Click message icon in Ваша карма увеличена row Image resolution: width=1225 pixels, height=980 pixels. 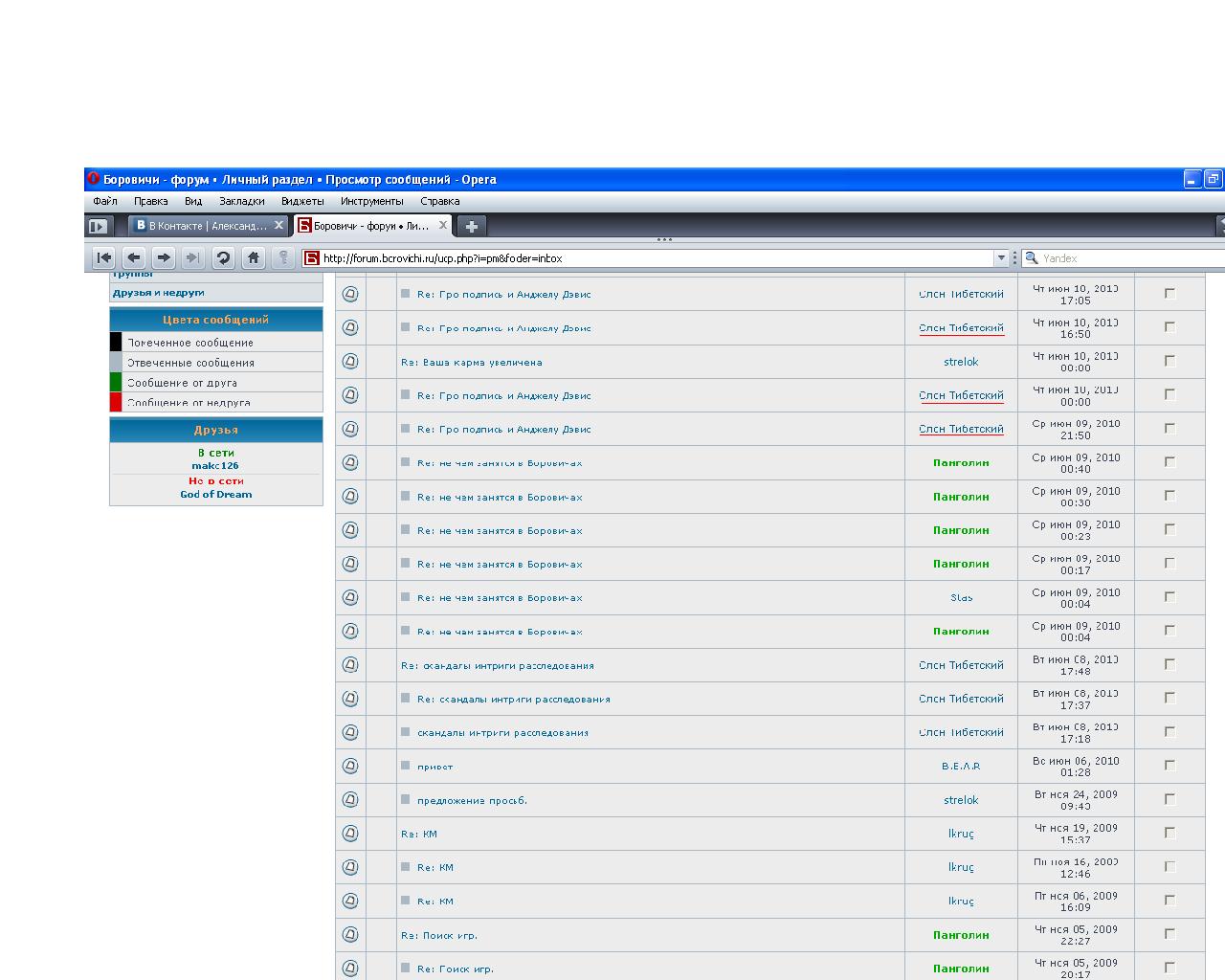click(x=350, y=362)
